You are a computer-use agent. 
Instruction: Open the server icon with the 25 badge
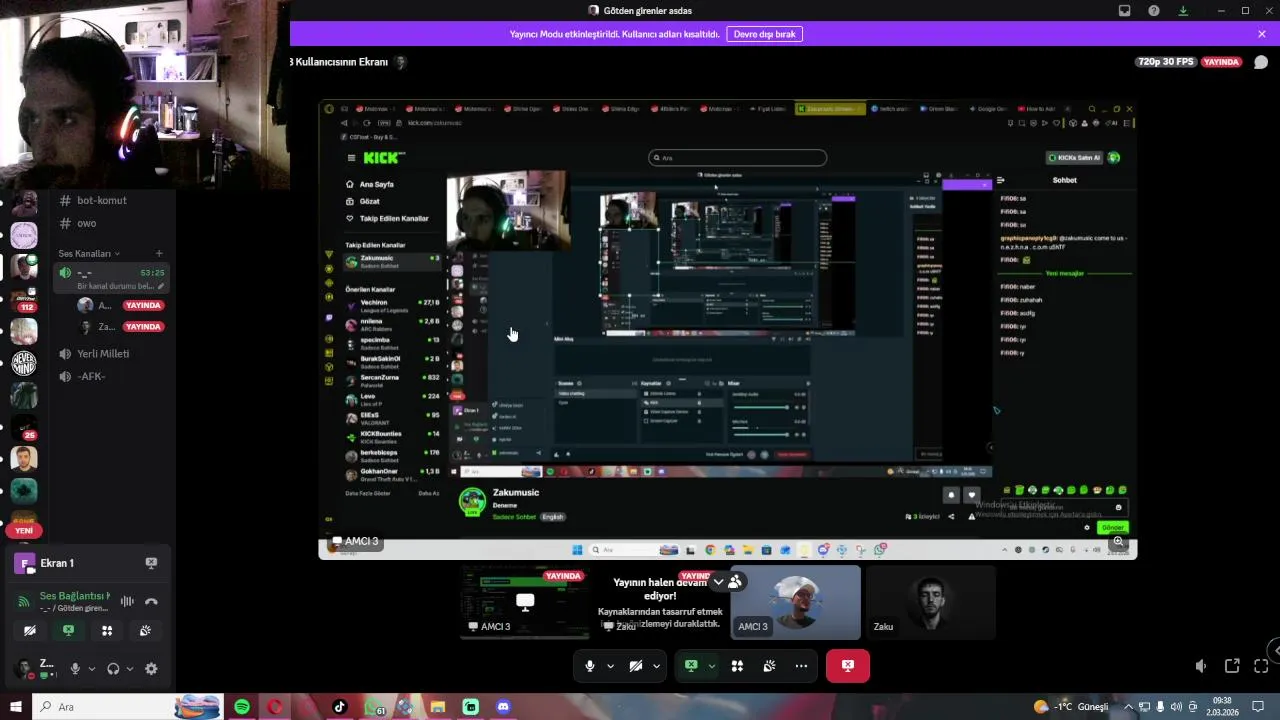point(24,427)
